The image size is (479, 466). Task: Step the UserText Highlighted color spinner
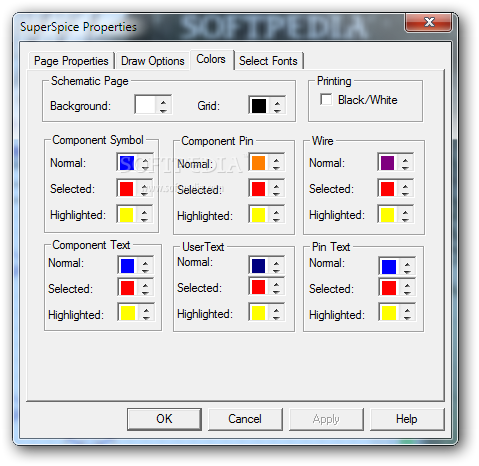tap(276, 313)
